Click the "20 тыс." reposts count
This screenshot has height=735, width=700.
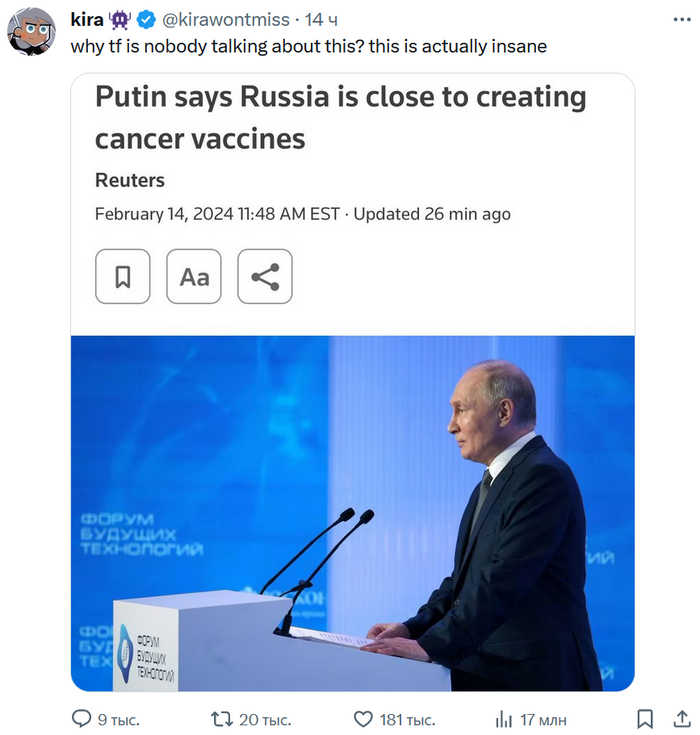[x=264, y=719]
